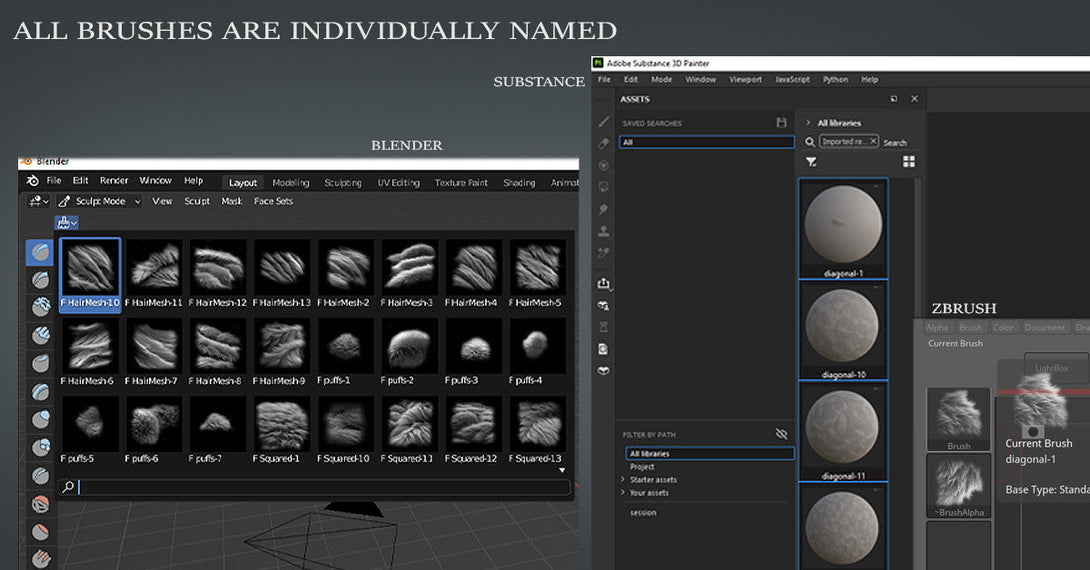Switch to the Sculpting workspace tab
This screenshot has width=1090, height=570.
click(343, 183)
